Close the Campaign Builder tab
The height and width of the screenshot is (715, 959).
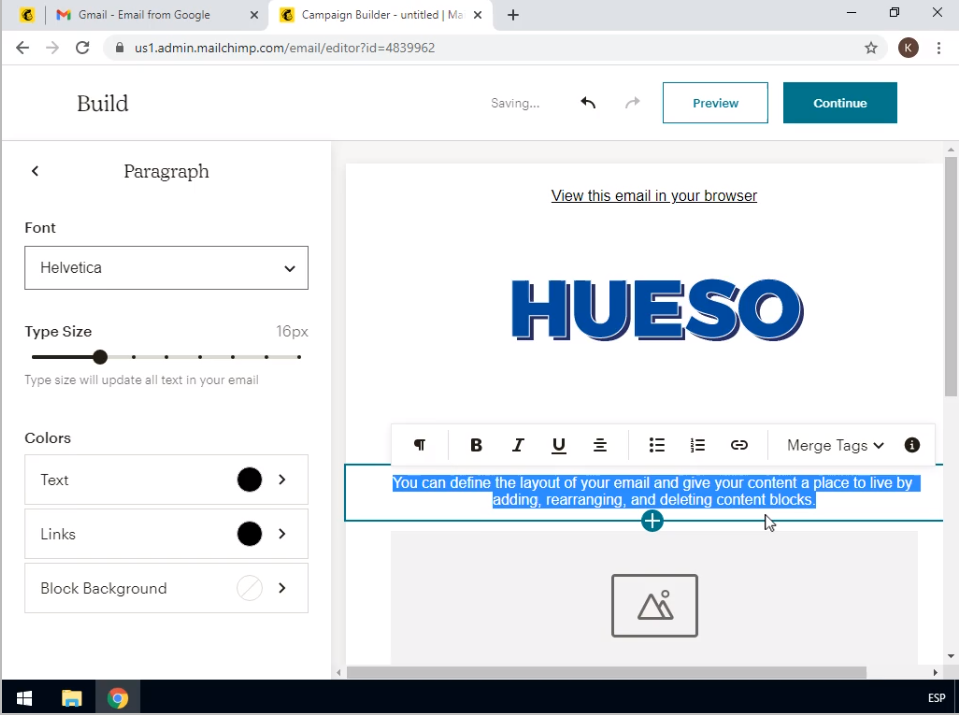478,15
